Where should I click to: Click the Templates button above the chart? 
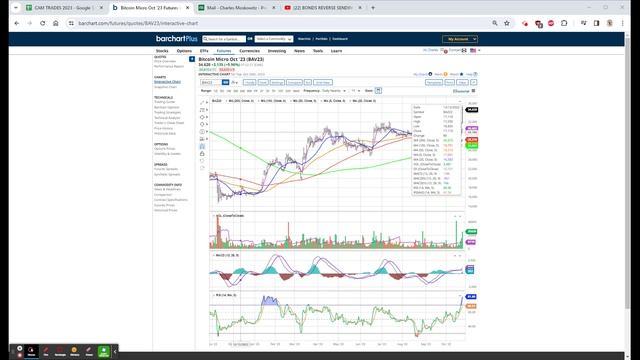(434, 82)
